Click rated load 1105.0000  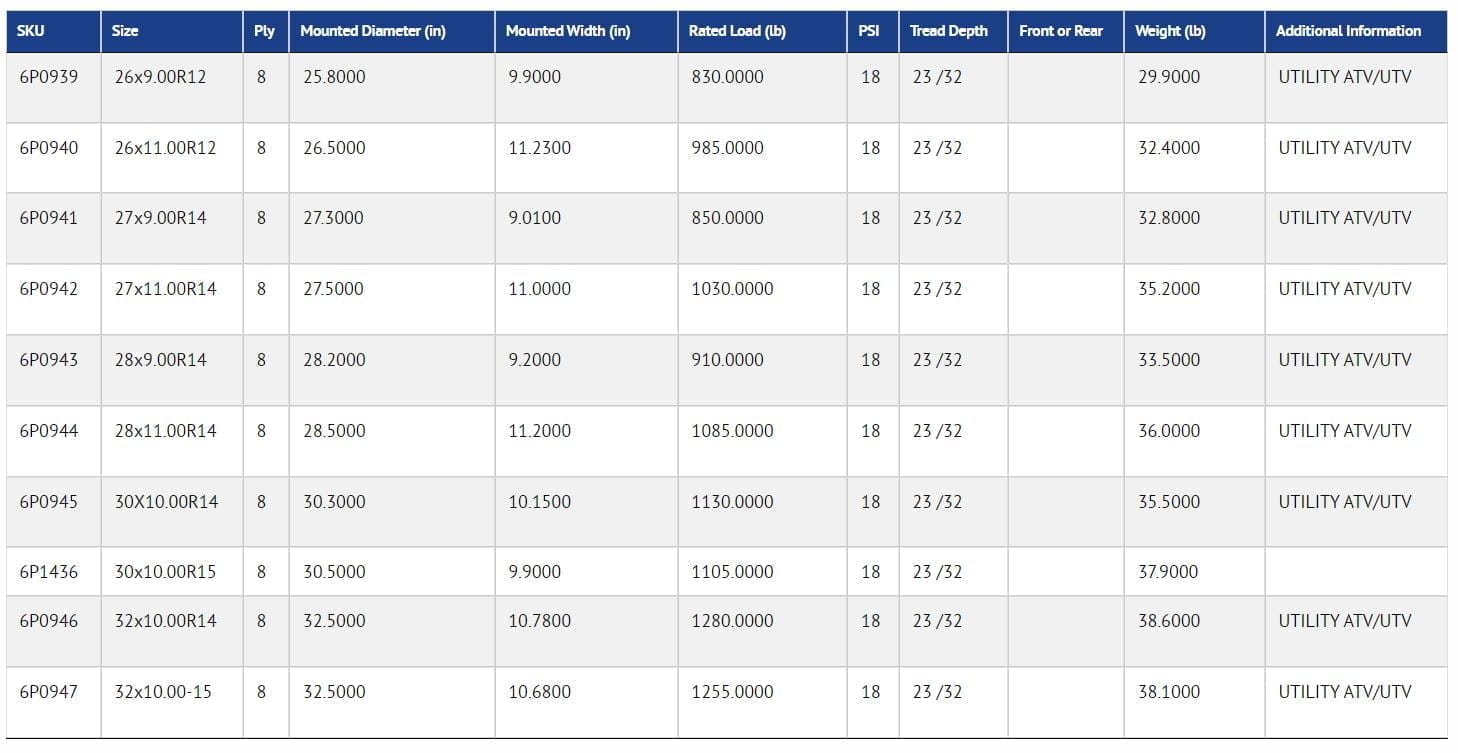coord(732,572)
